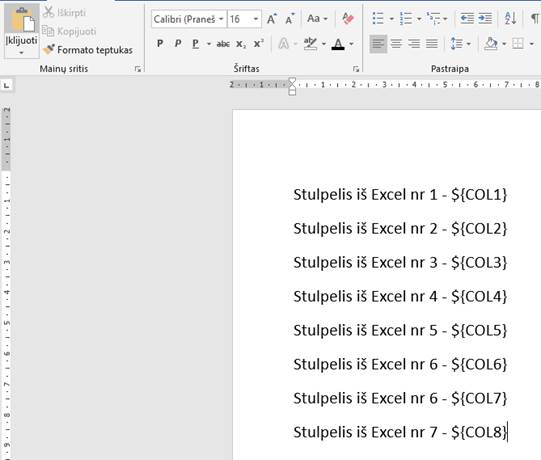Expand the Aa change case dropdown
The height and width of the screenshot is (460, 541).
click(x=325, y=19)
